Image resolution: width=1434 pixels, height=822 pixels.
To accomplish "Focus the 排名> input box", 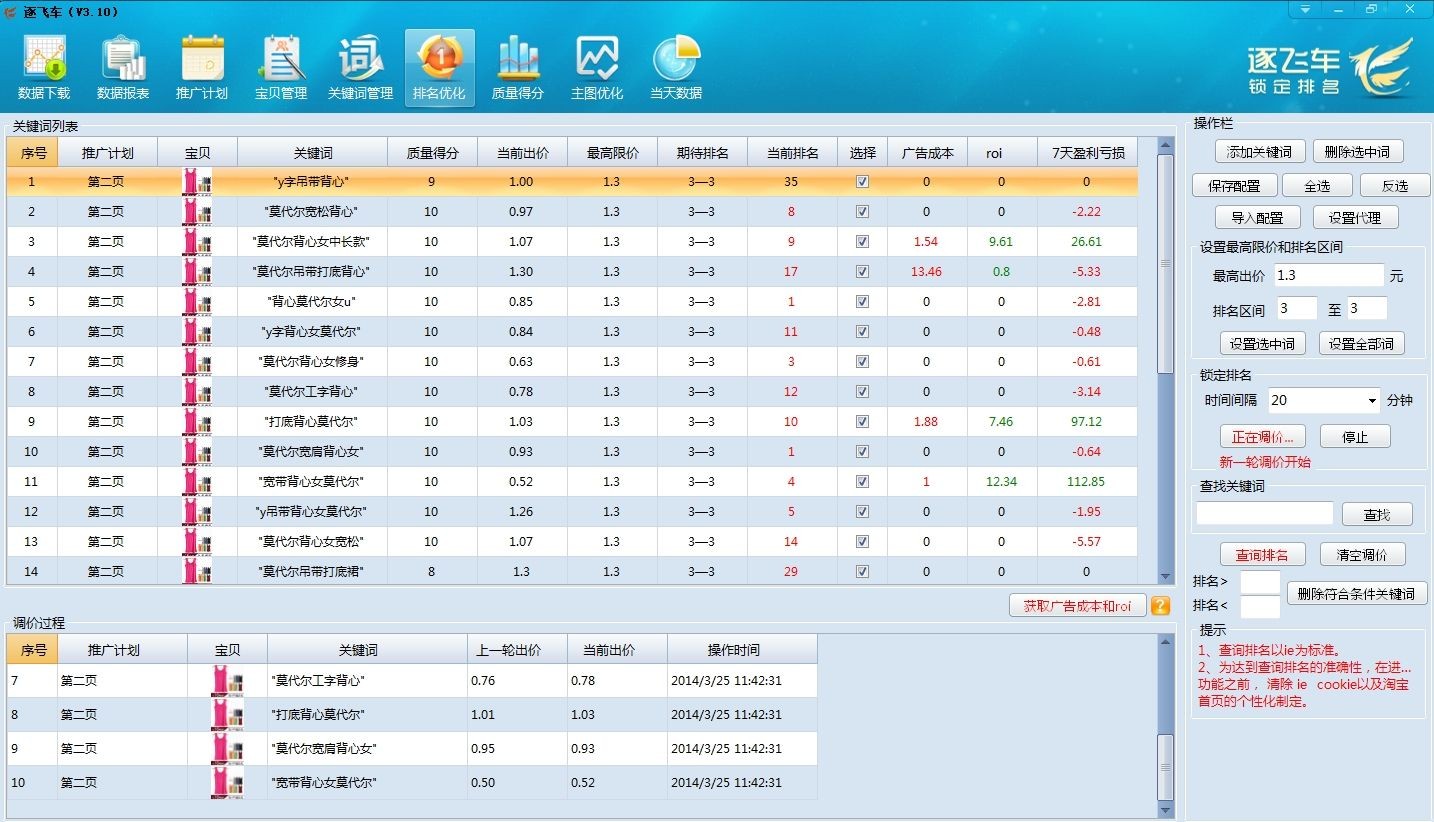I will coord(1260,582).
